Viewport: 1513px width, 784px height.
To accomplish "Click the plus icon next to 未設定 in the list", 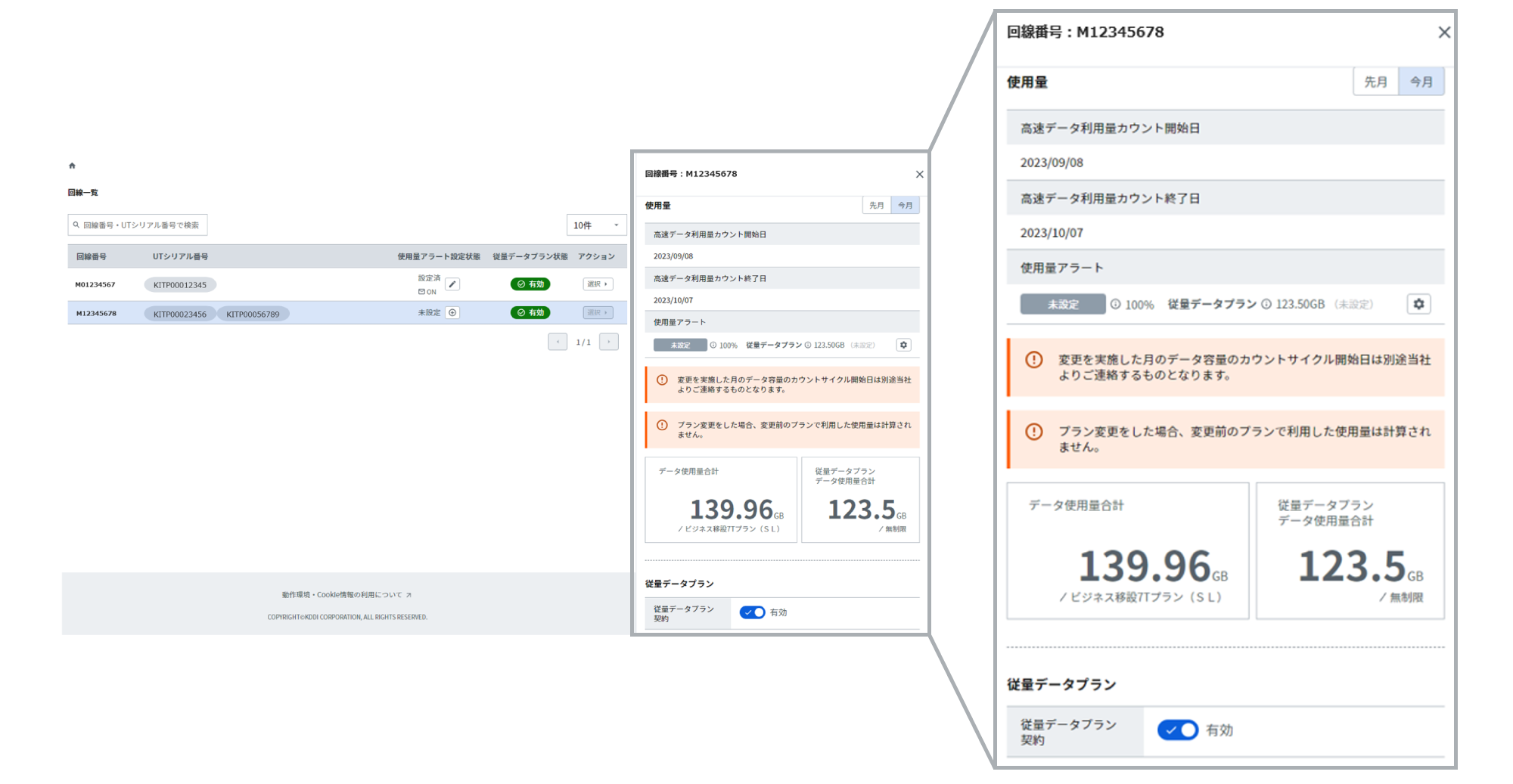I will [x=452, y=313].
